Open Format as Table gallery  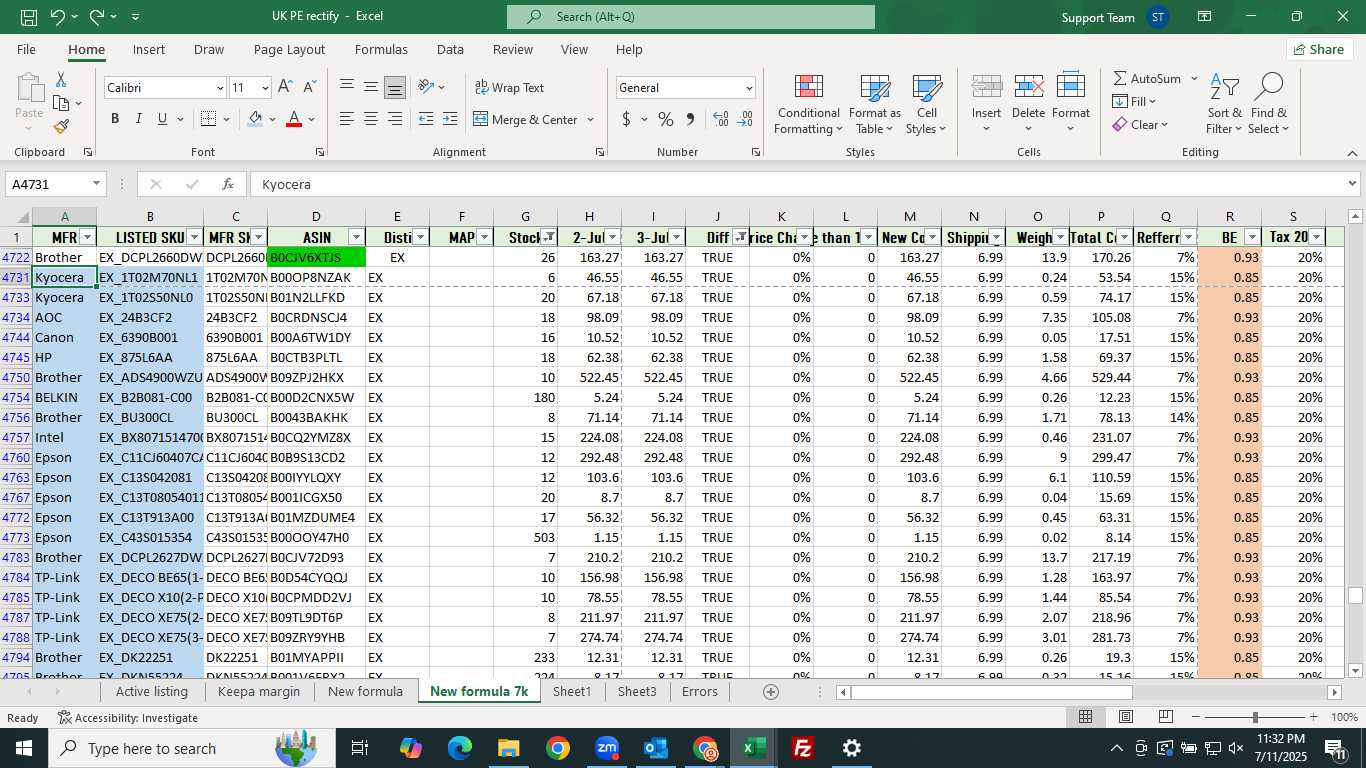[875, 104]
